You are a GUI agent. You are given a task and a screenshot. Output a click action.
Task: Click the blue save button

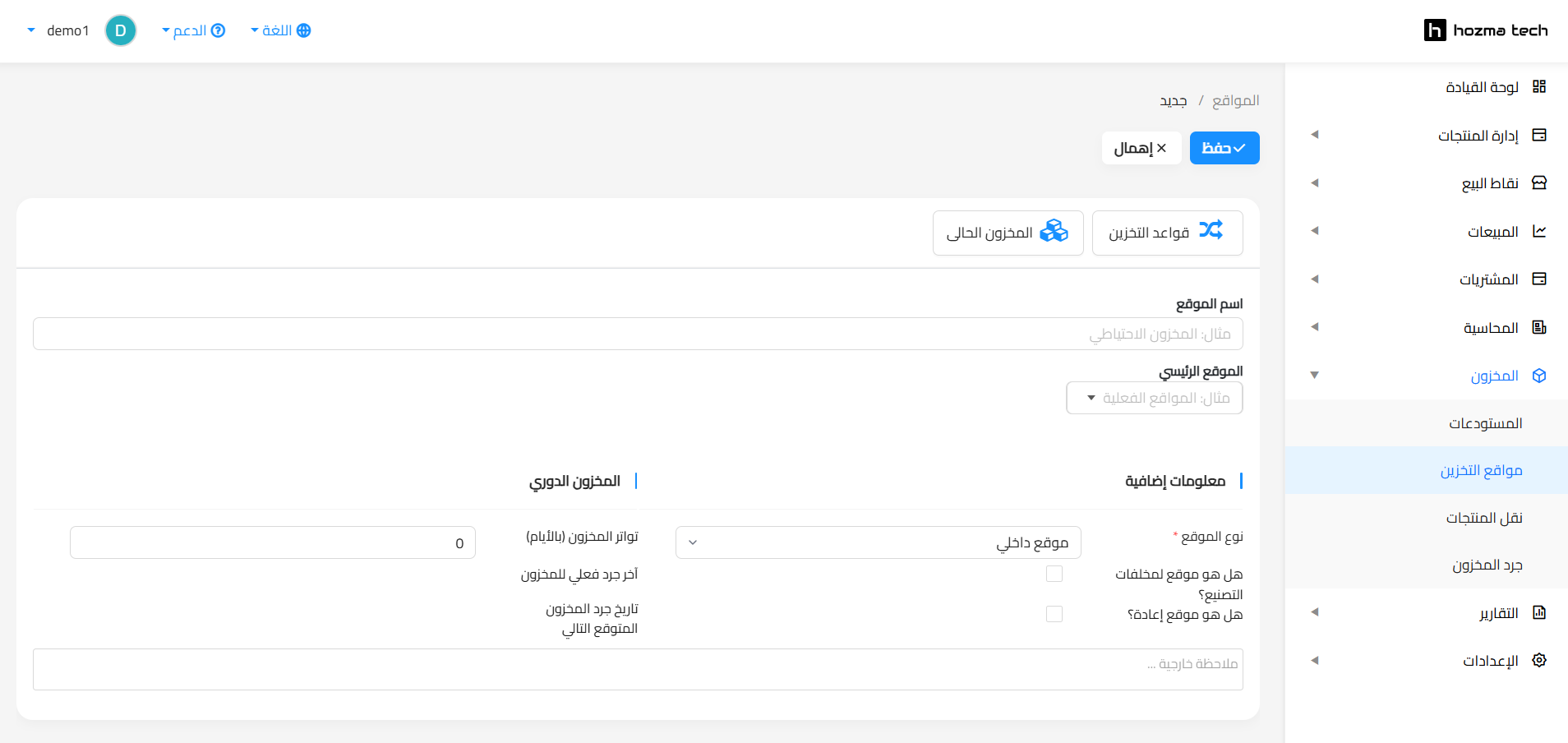[x=1224, y=148]
